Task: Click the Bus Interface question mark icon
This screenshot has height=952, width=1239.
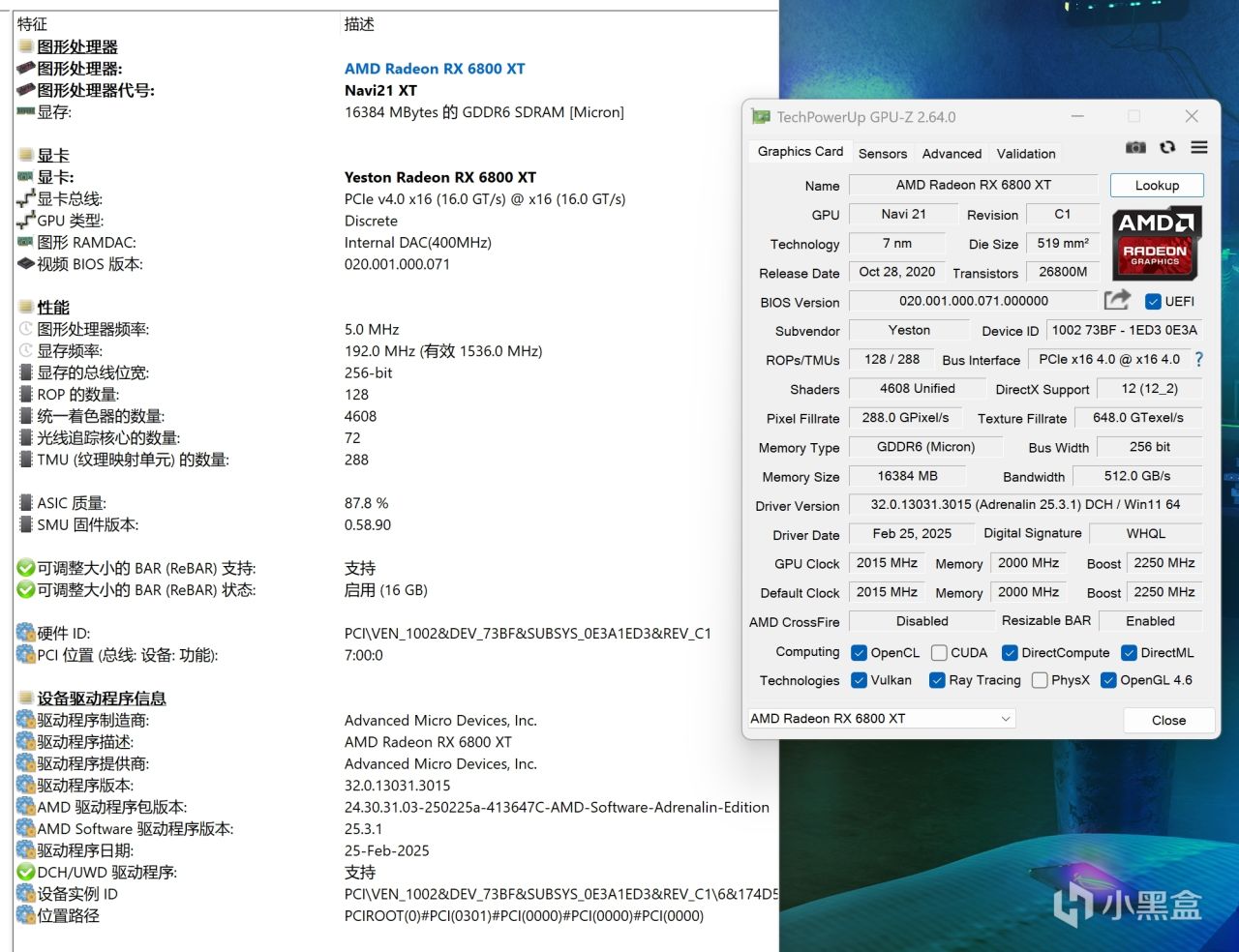Action: coord(1198,359)
